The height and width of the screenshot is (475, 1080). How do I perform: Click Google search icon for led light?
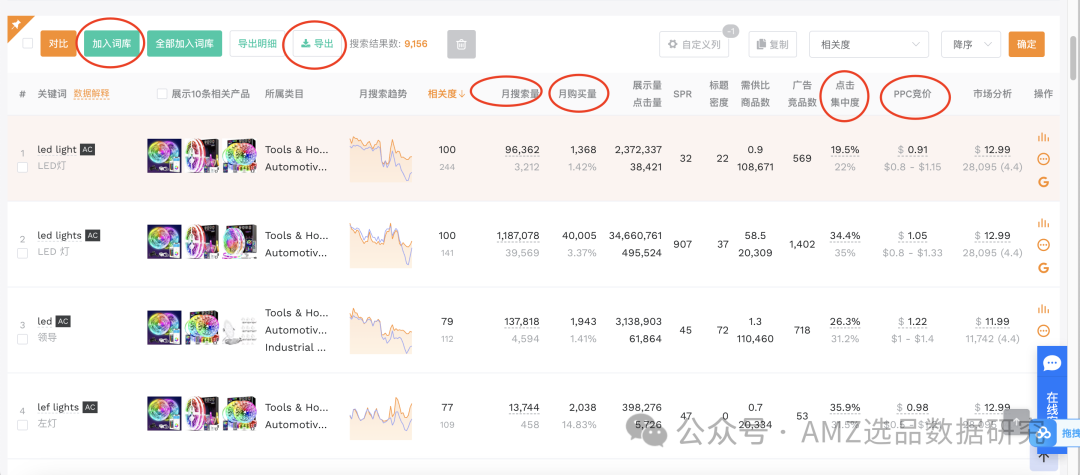click(x=1043, y=182)
